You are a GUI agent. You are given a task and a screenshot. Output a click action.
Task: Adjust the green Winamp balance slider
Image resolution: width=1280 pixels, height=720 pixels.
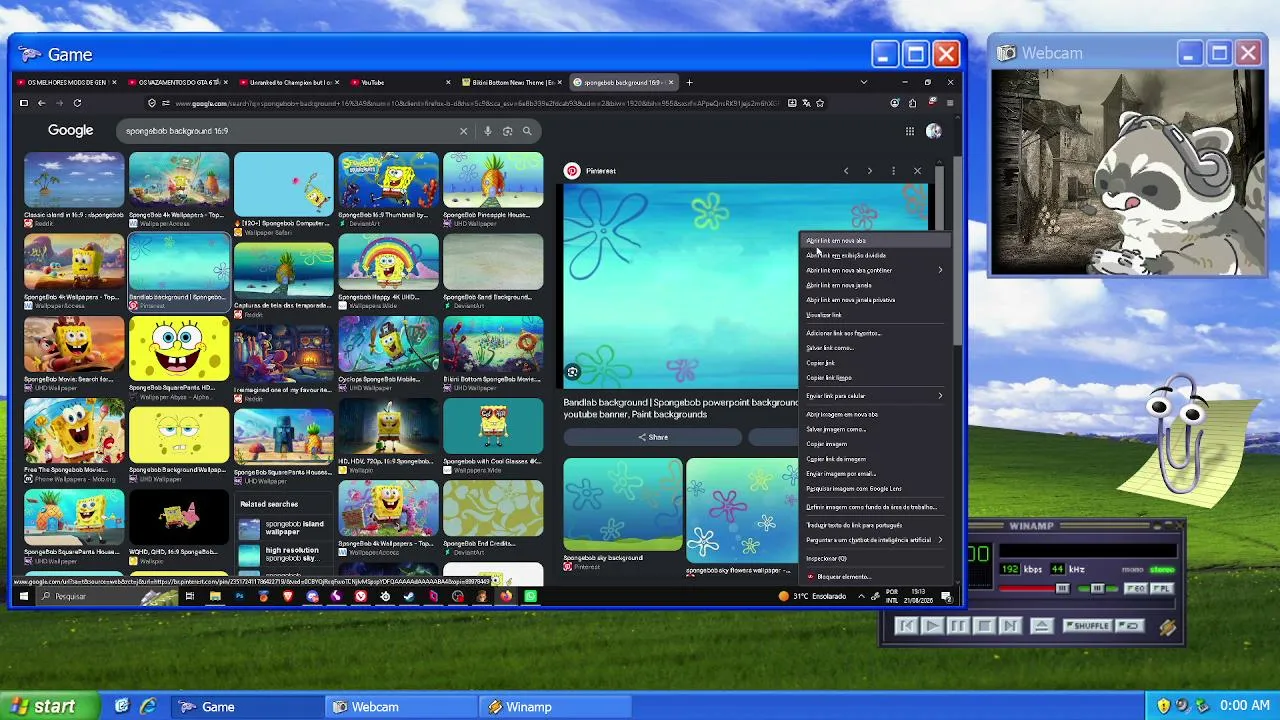pos(1097,589)
